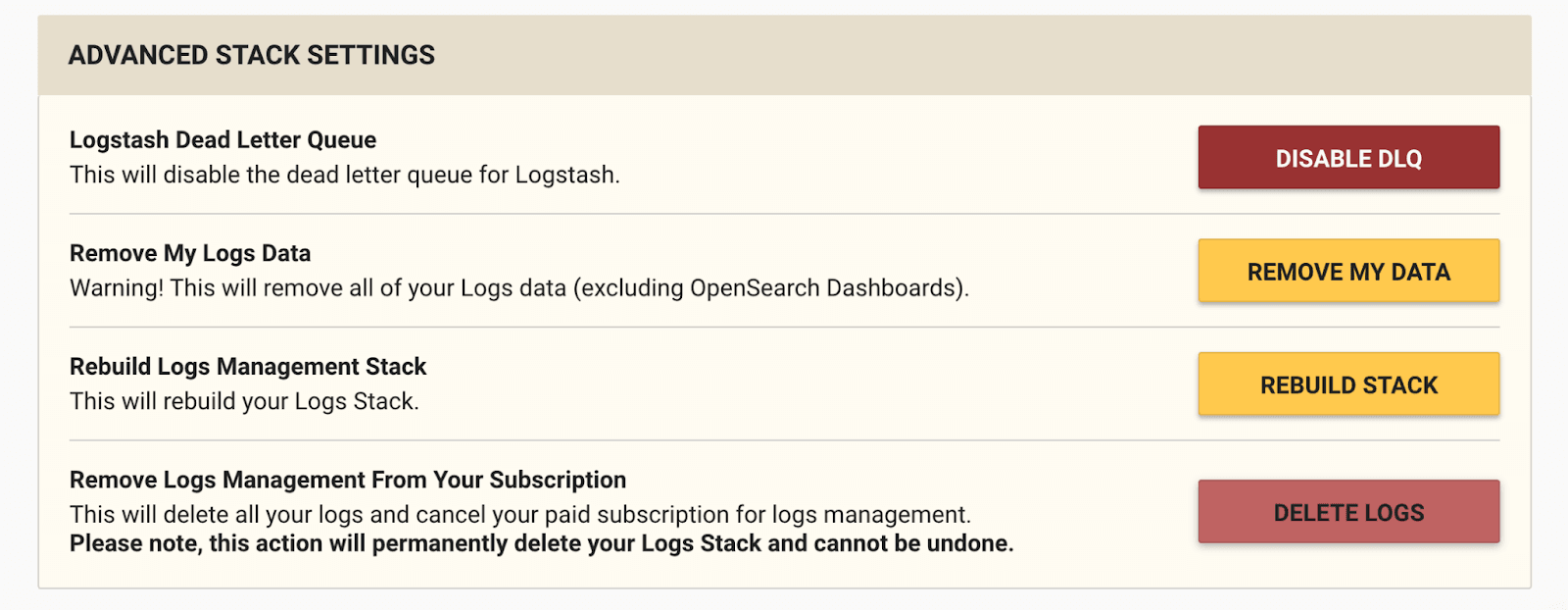
Task: Click the Remove My Logs Data heading
Action: click(x=189, y=253)
